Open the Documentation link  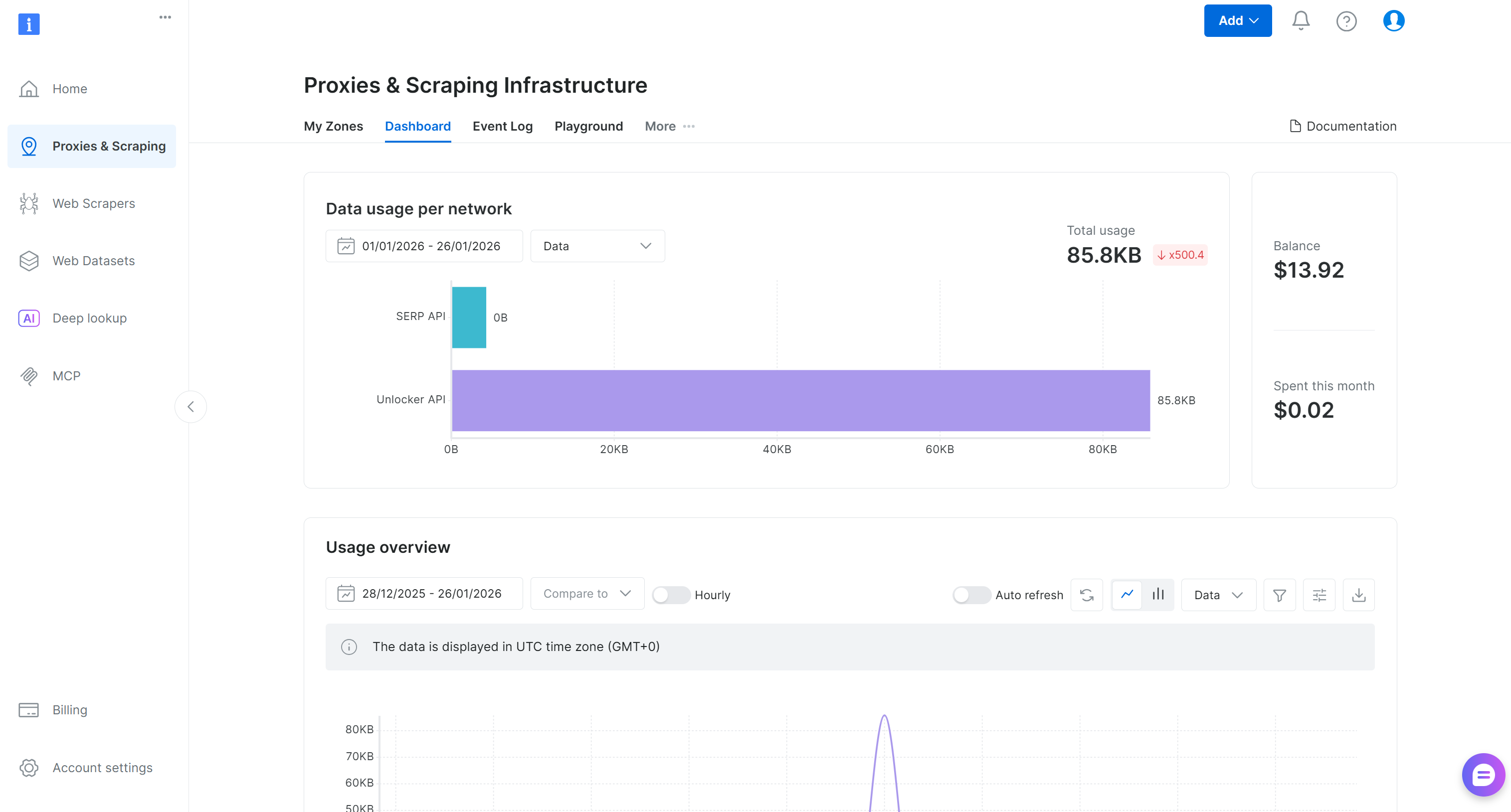coord(1343,126)
